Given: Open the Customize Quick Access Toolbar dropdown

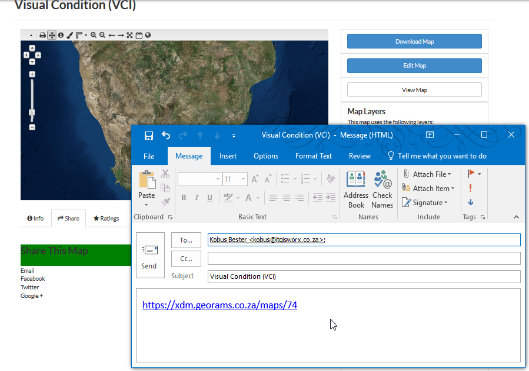Looking at the screenshot, I should tap(234, 136).
